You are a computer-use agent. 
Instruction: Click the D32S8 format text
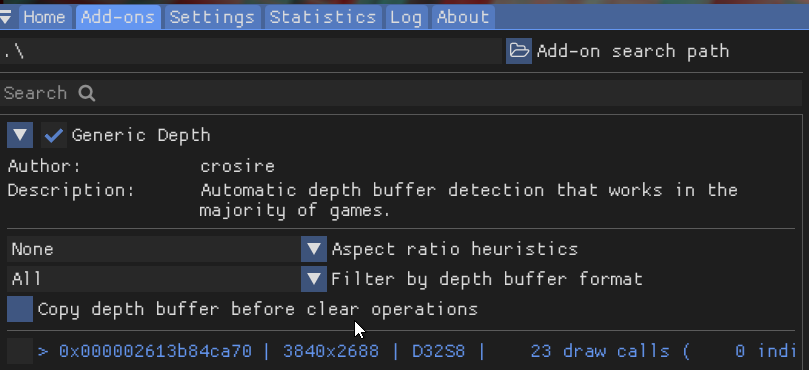point(439,351)
